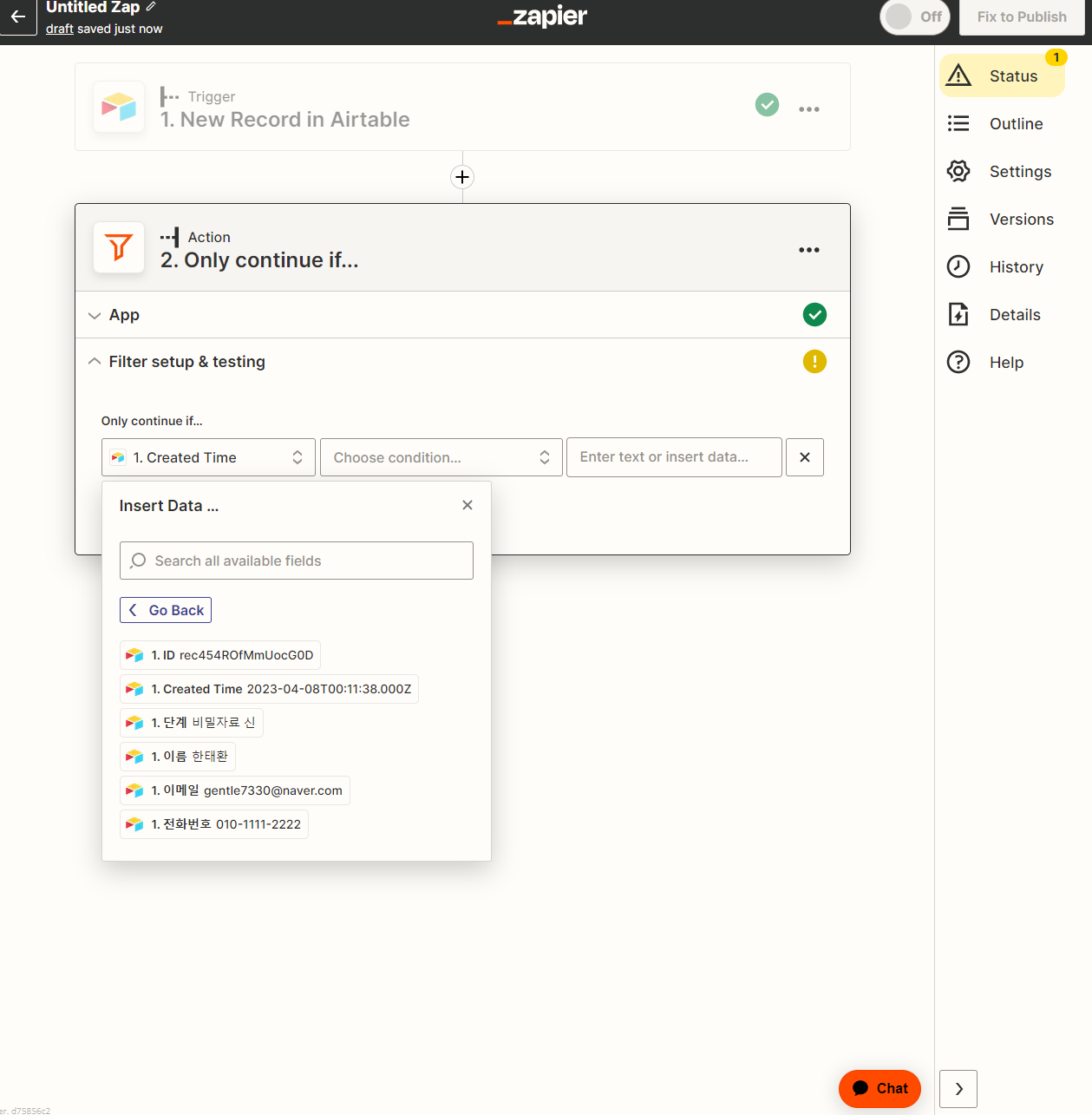Open the Help panel
The image size is (1092, 1115).
[x=1002, y=362]
